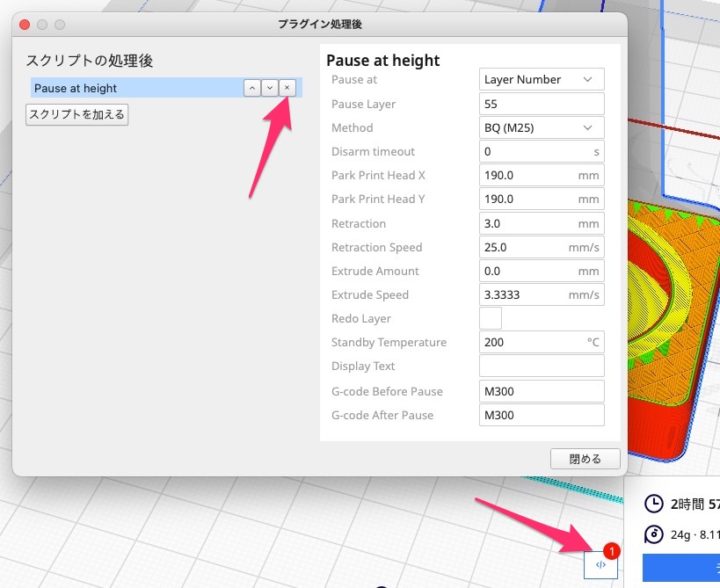This screenshot has width=720, height=588.
Task: Click the 閉める button
Action: (x=585, y=459)
